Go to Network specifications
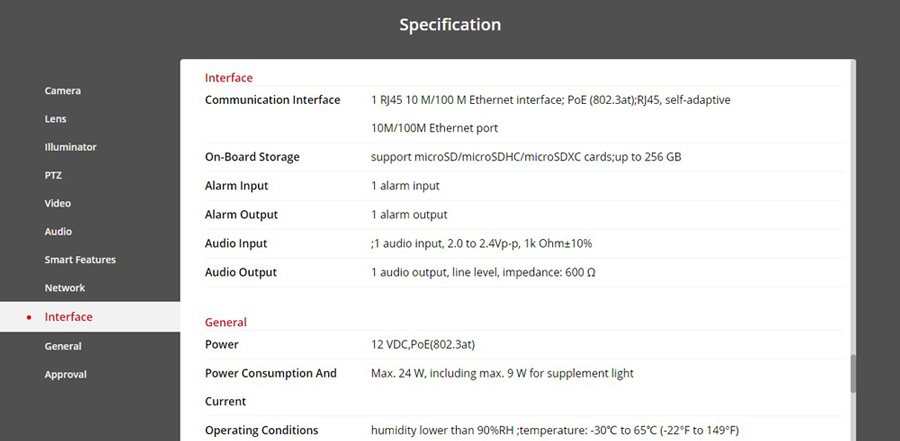 pos(65,288)
